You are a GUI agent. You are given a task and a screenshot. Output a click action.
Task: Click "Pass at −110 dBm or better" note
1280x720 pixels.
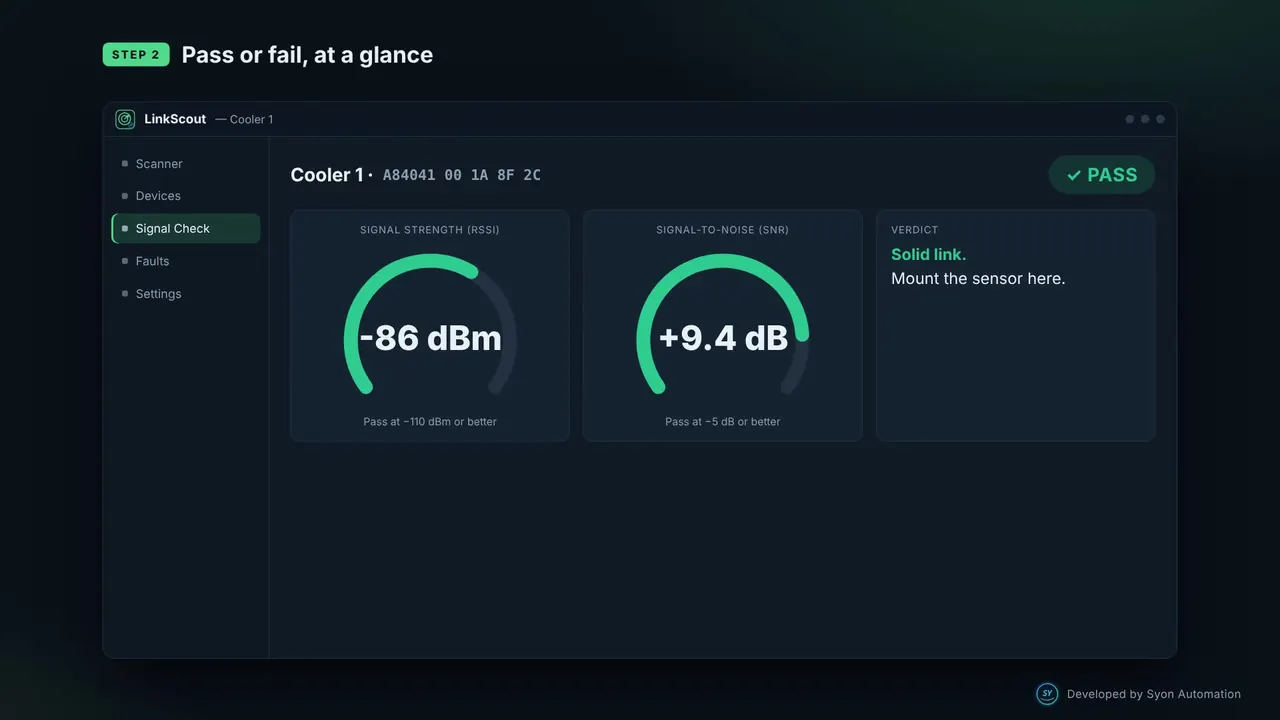[430, 422]
